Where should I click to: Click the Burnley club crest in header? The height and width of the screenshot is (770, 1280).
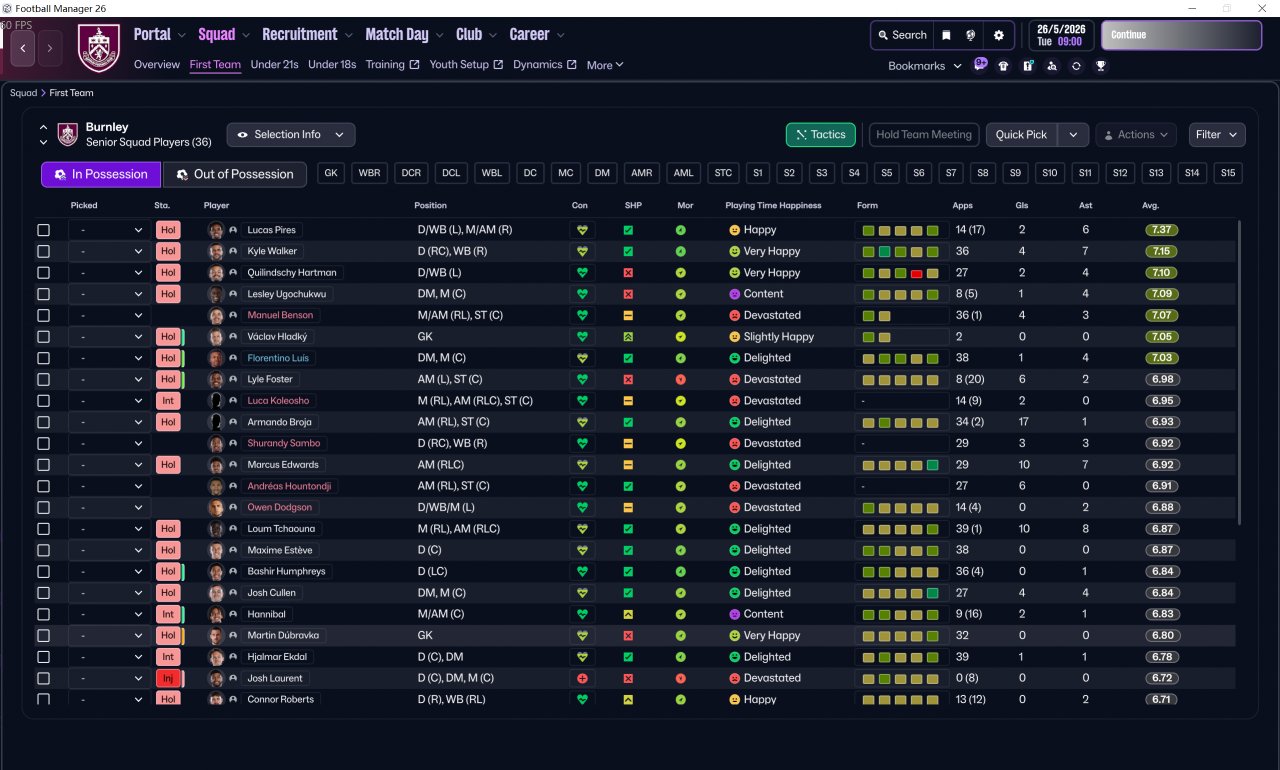(x=98, y=48)
